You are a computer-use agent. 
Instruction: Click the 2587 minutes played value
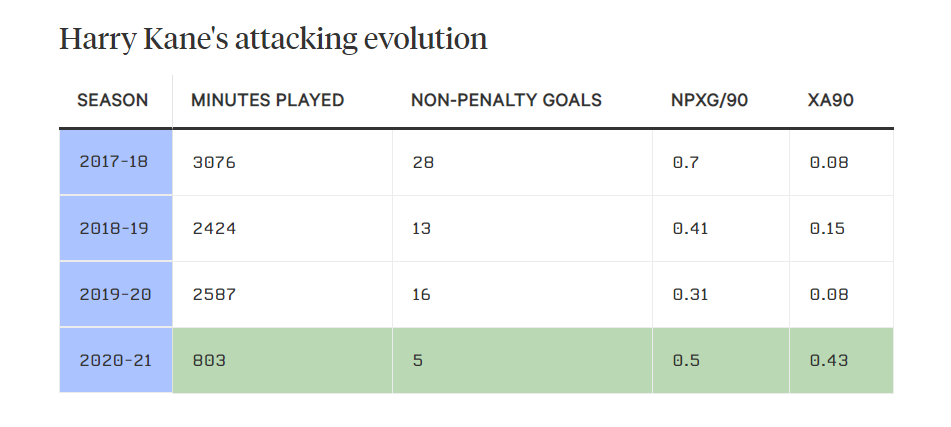(x=214, y=294)
